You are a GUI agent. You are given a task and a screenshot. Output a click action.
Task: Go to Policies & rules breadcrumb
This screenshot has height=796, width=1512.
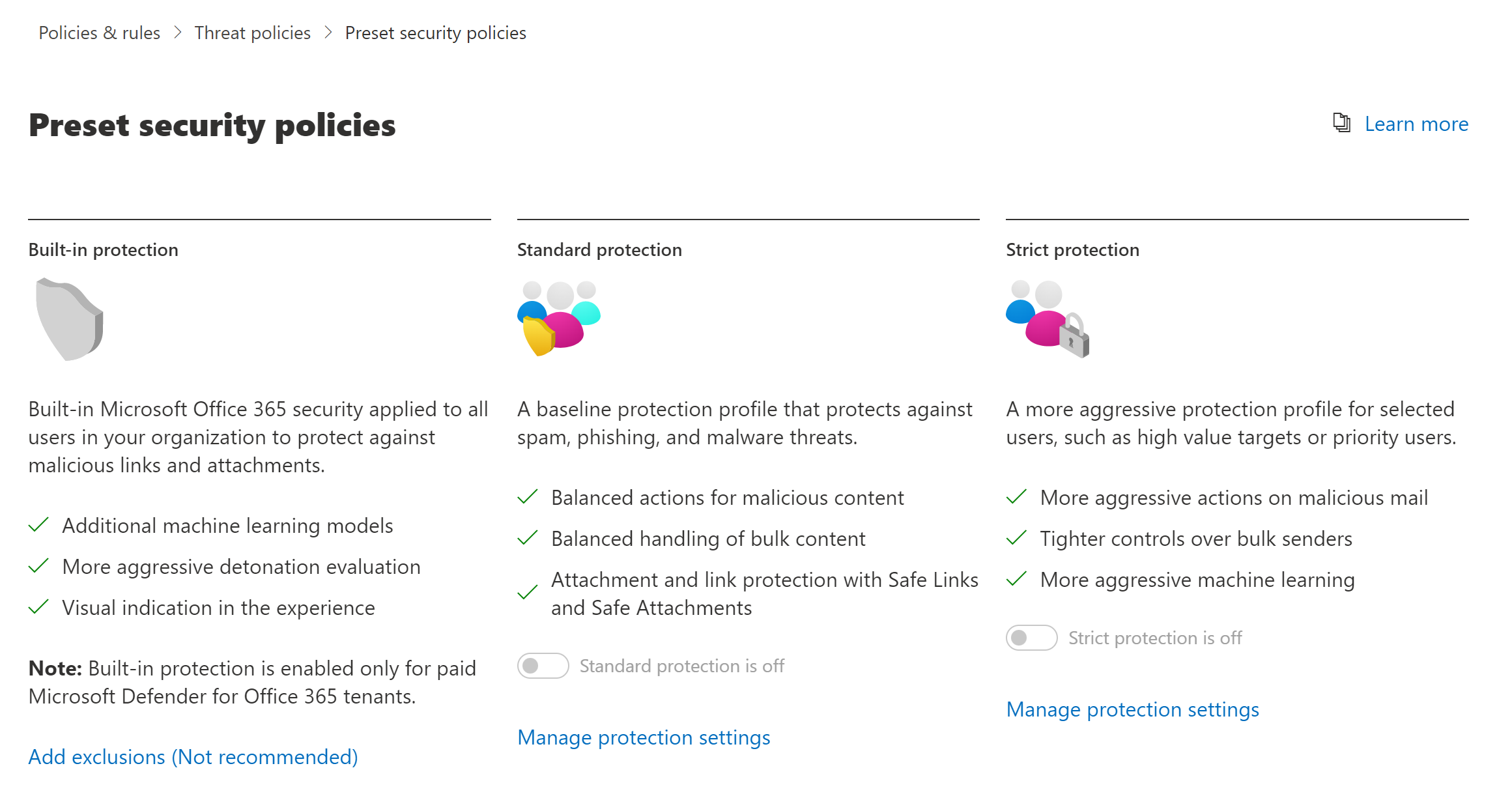click(x=99, y=33)
